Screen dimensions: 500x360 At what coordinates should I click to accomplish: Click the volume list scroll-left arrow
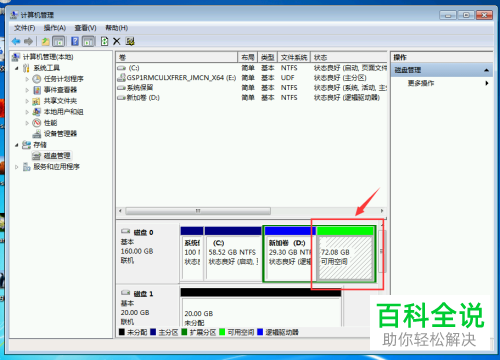pyautogui.click(x=120, y=211)
